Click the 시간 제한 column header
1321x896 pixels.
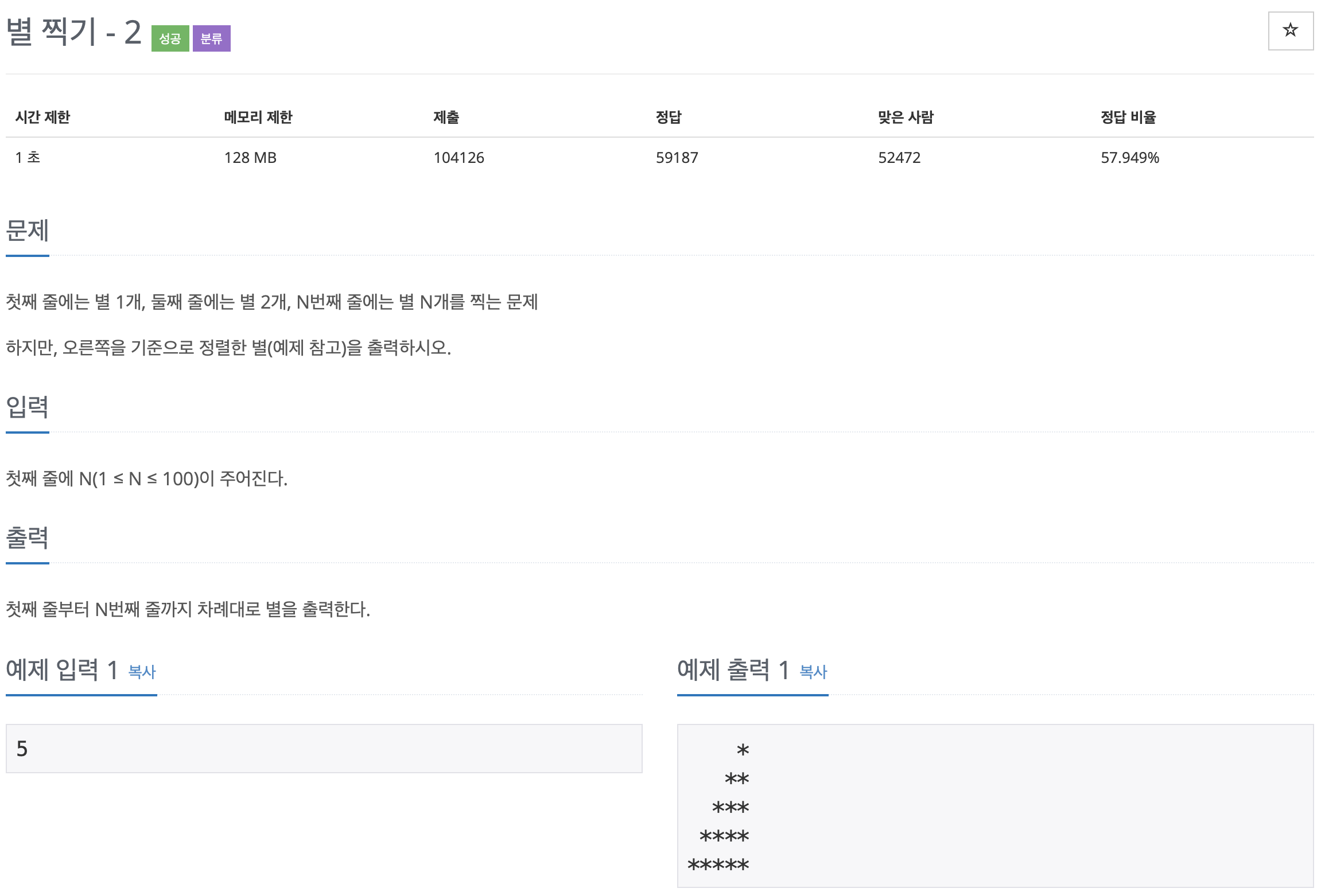coord(42,117)
